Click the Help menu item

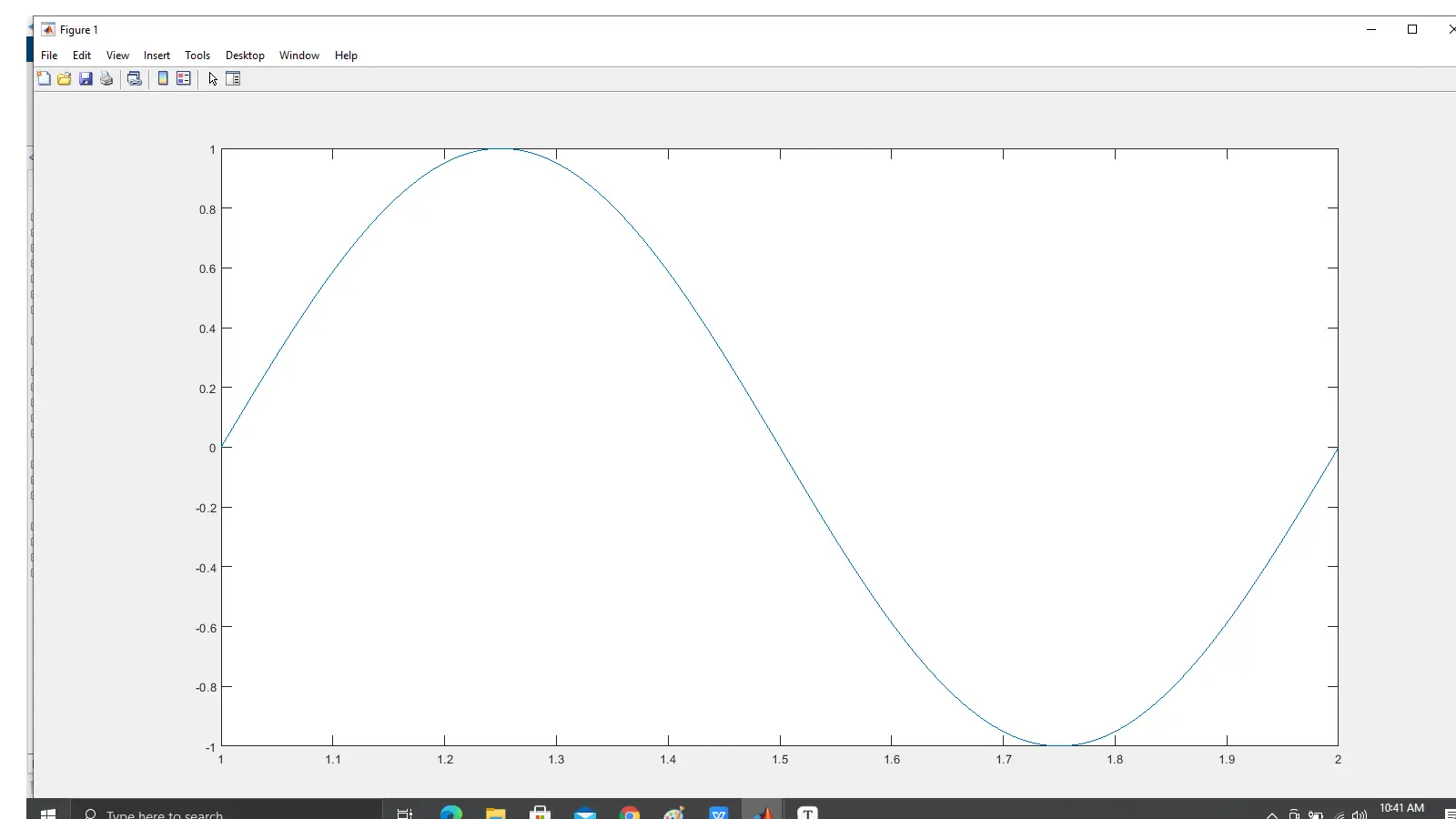click(346, 56)
